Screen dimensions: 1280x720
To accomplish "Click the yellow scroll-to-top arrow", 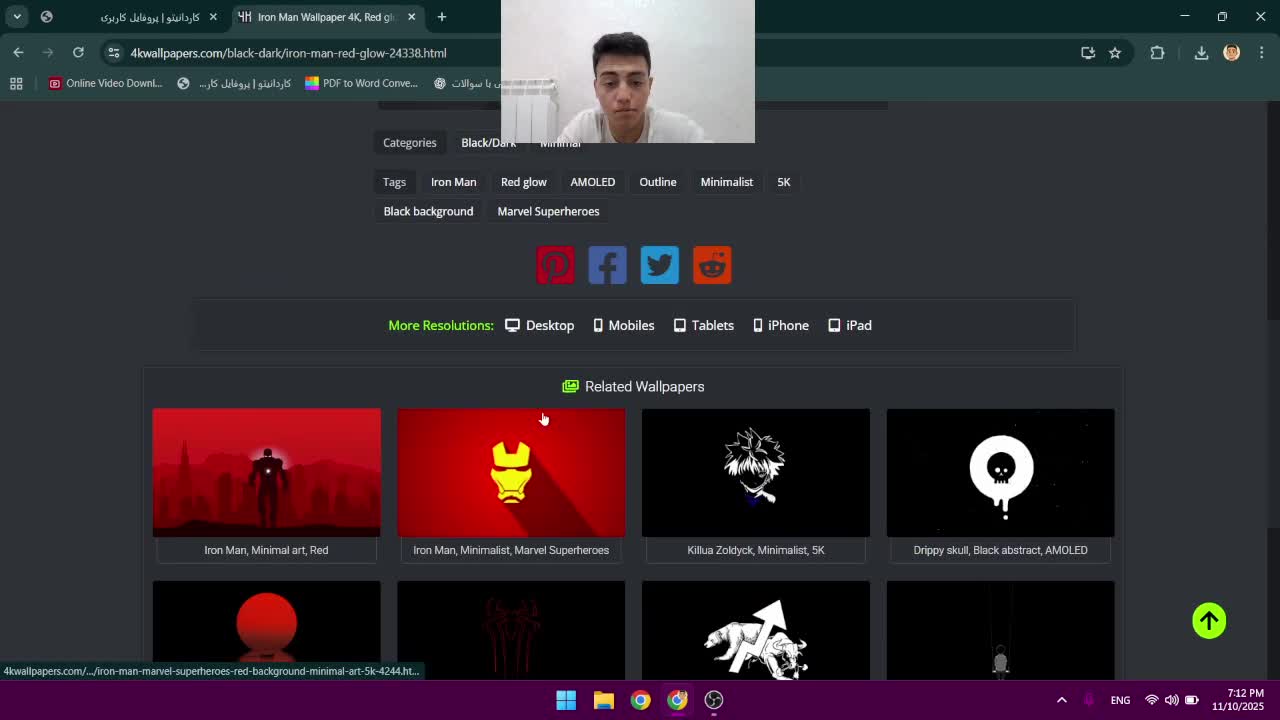I will [x=1209, y=620].
